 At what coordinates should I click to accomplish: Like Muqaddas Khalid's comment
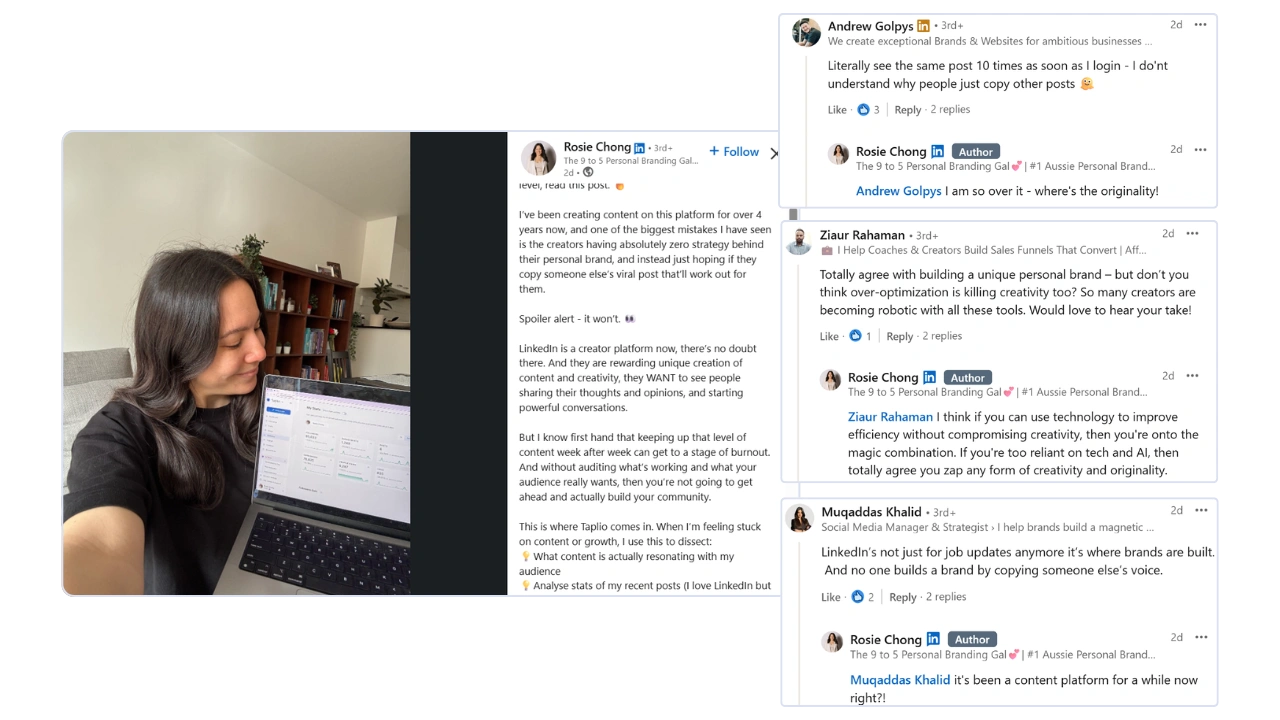831,597
